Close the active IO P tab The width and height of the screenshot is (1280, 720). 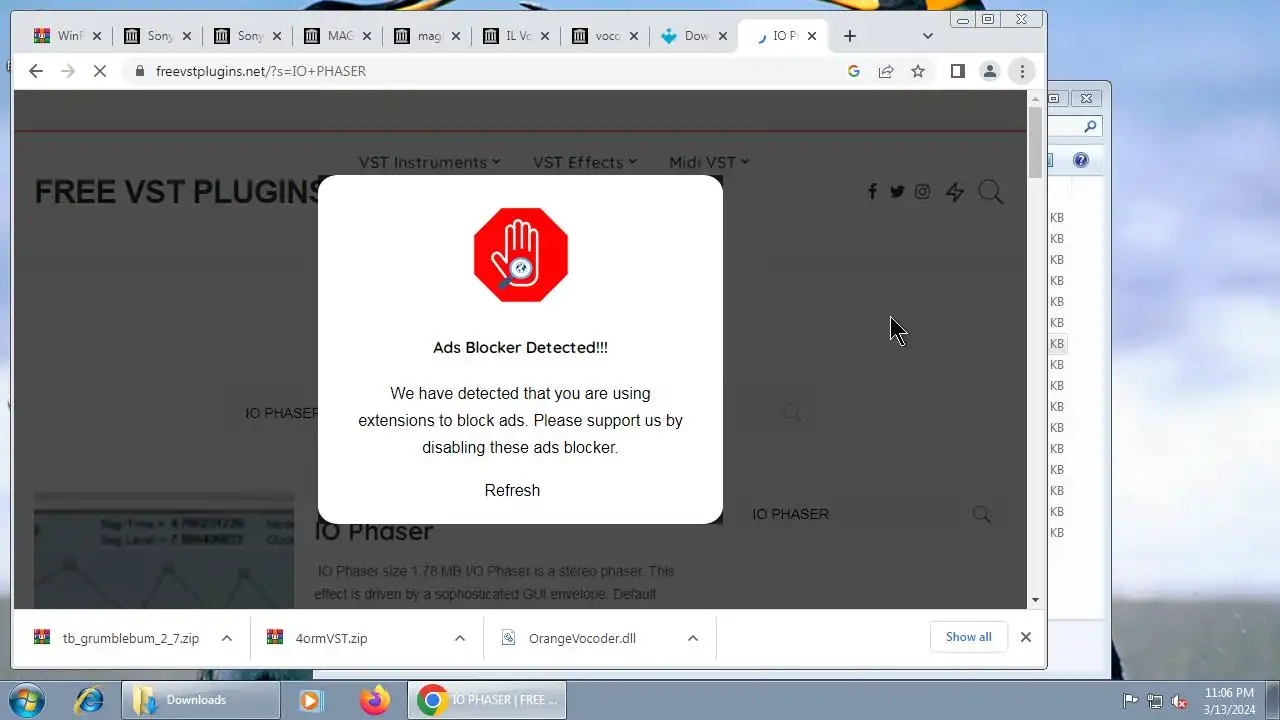[812, 36]
